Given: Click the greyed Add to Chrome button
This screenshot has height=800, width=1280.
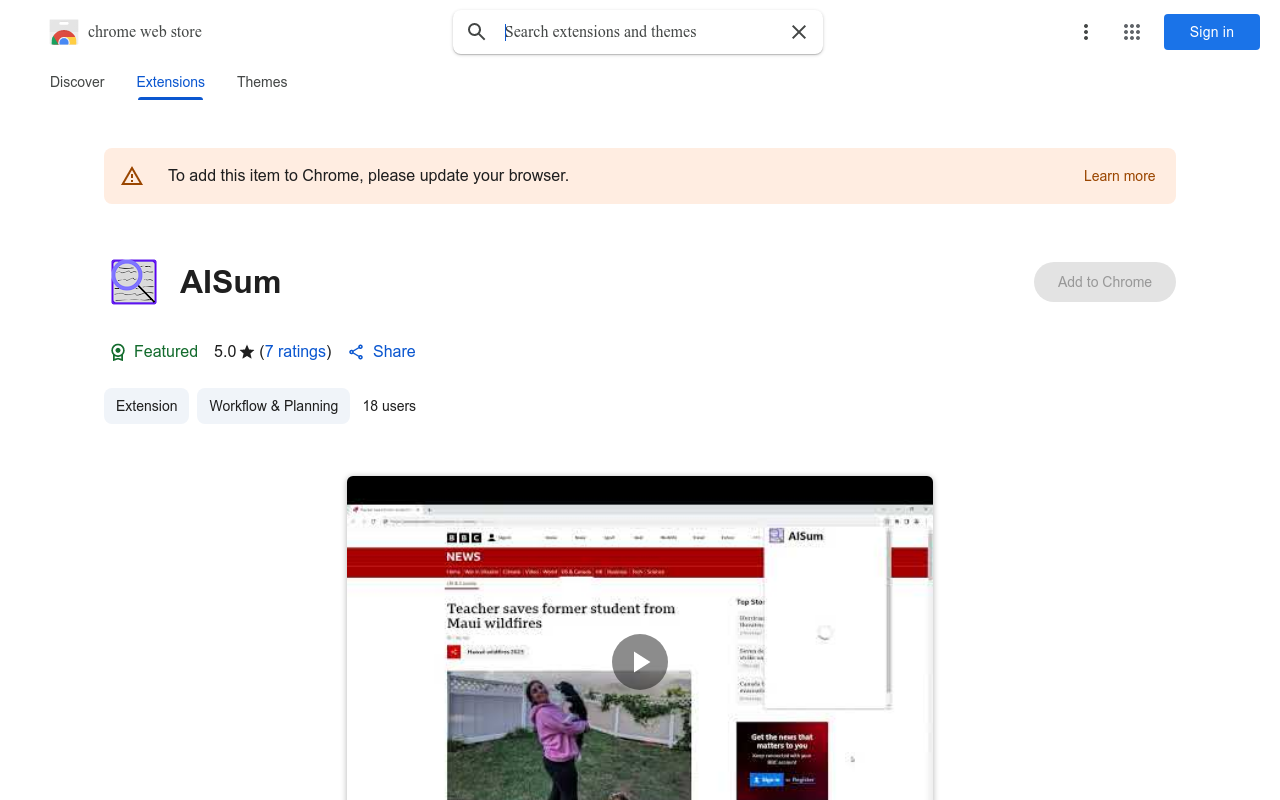Looking at the screenshot, I should point(1105,282).
